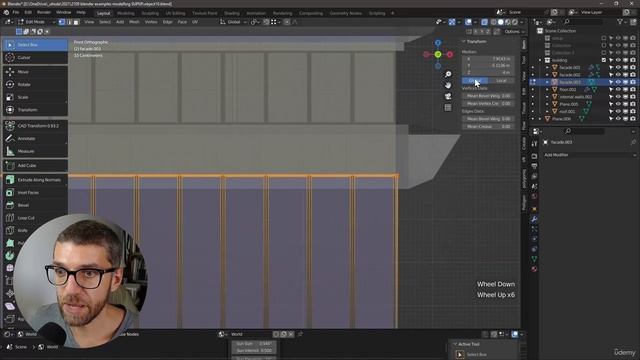Image resolution: width=640 pixels, height=360 pixels.
Task: Open the Options dropdown in viewport
Action: [514, 31]
